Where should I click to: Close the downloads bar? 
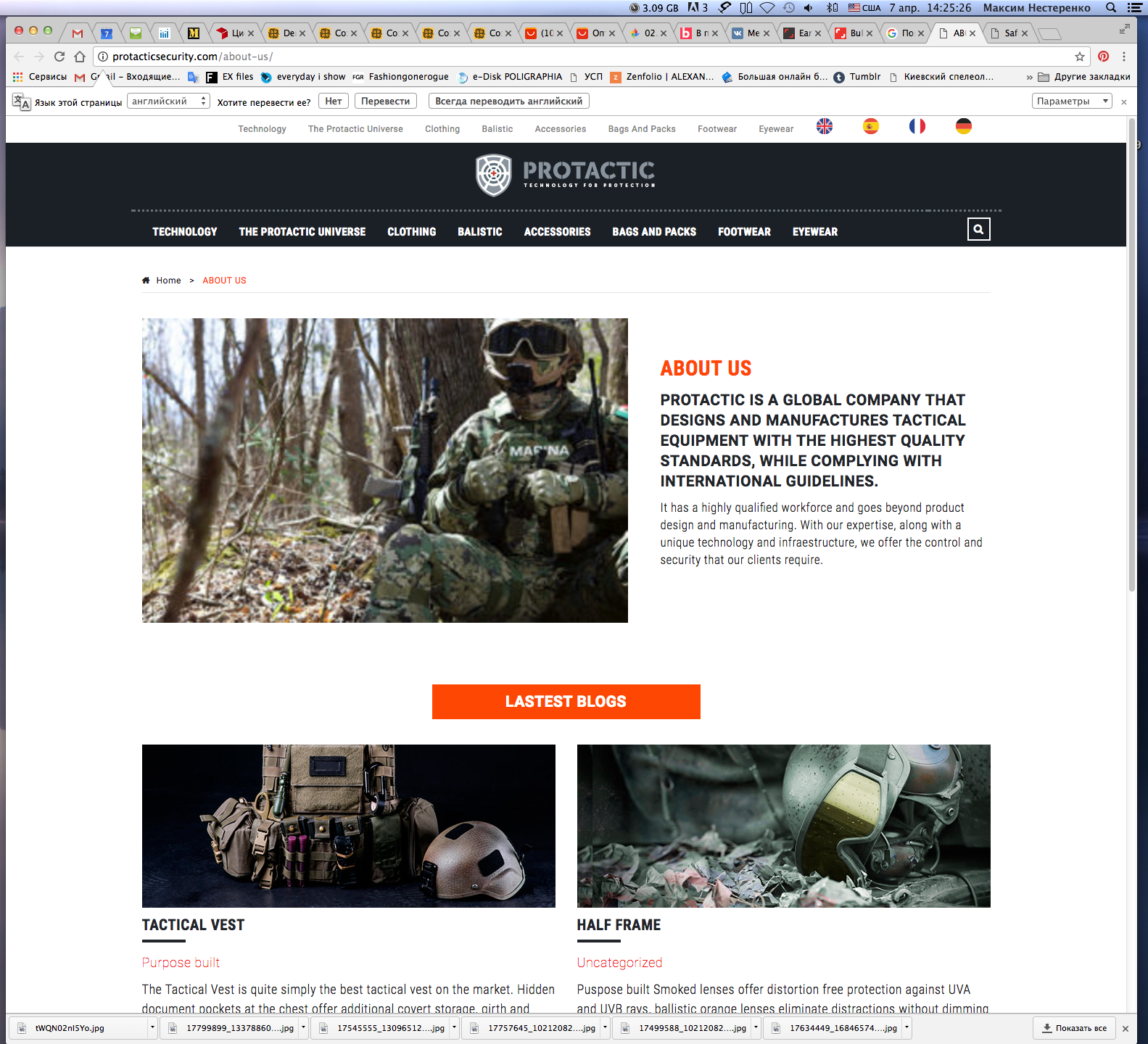pos(1126,1028)
